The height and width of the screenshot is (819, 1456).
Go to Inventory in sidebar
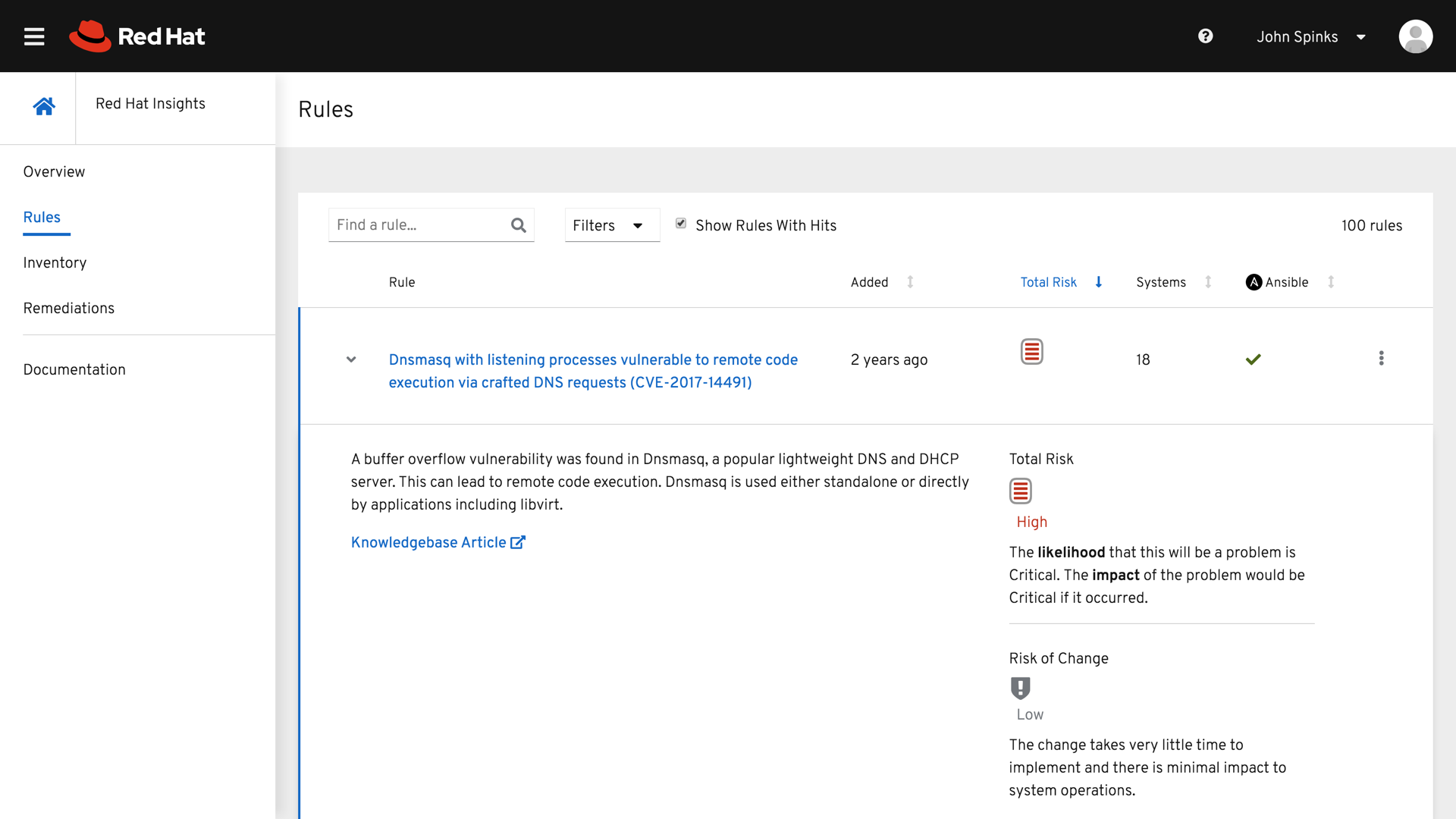(55, 262)
